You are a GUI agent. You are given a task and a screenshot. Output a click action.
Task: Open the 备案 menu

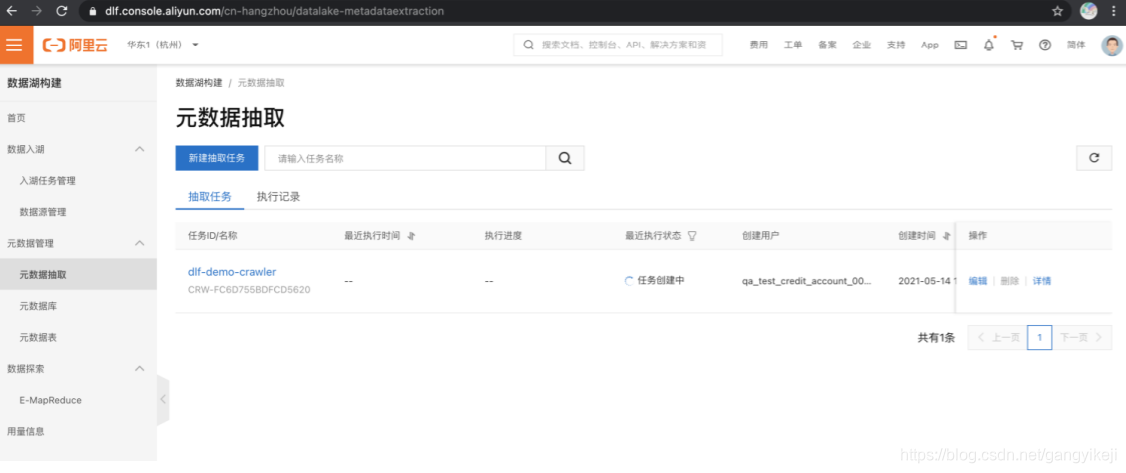click(x=827, y=45)
